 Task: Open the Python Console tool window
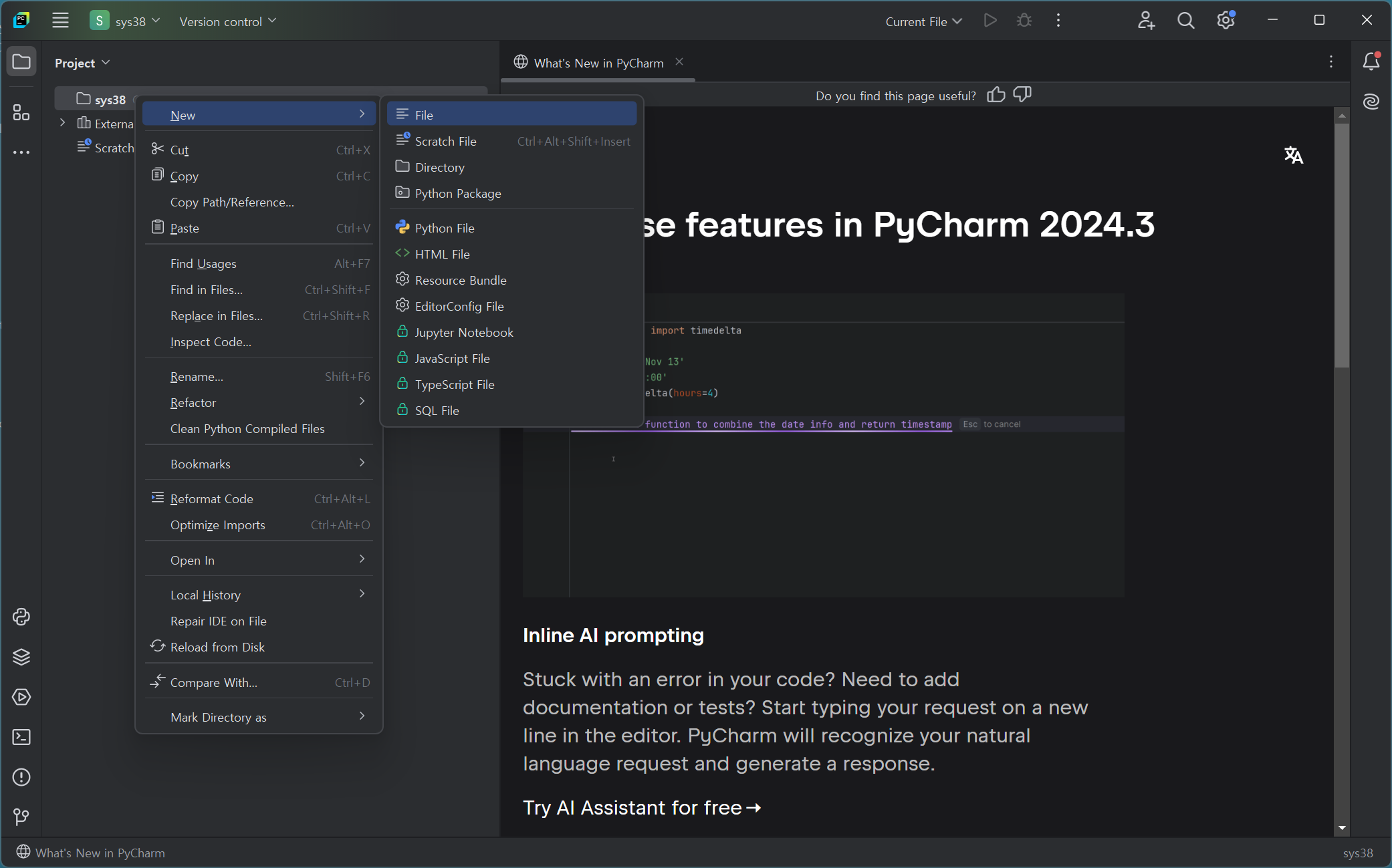tap(21, 617)
